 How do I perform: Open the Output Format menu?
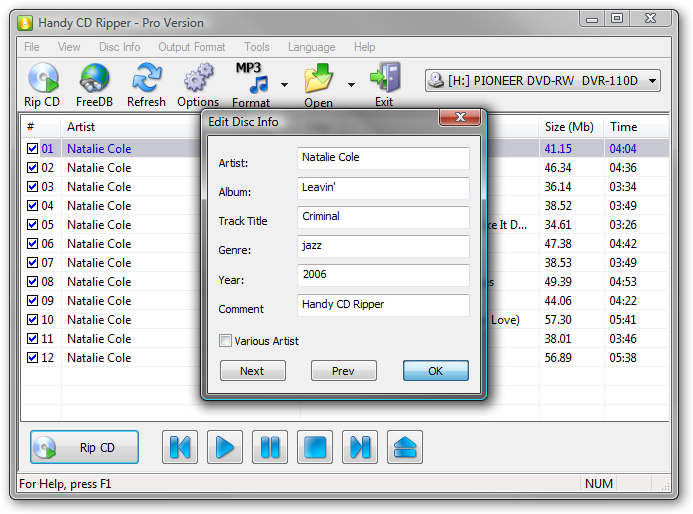[192, 47]
